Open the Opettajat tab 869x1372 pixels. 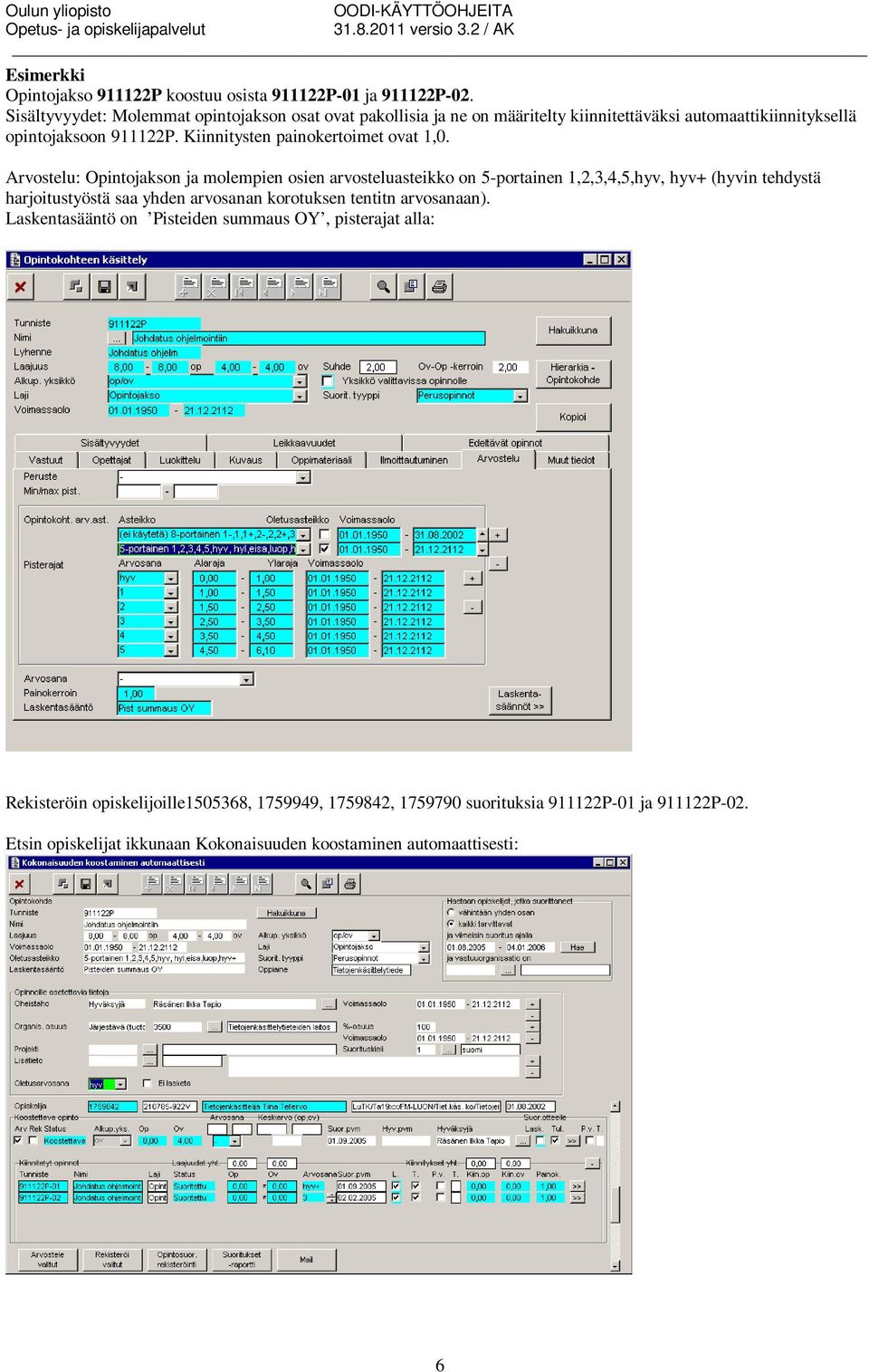pyautogui.click(x=111, y=460)
